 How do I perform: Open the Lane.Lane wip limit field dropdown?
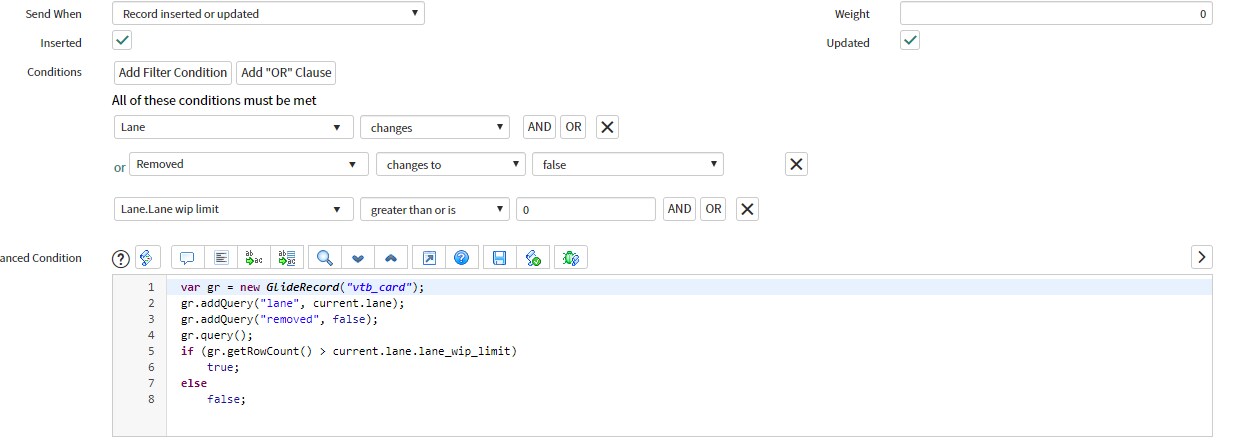point(233,209)
